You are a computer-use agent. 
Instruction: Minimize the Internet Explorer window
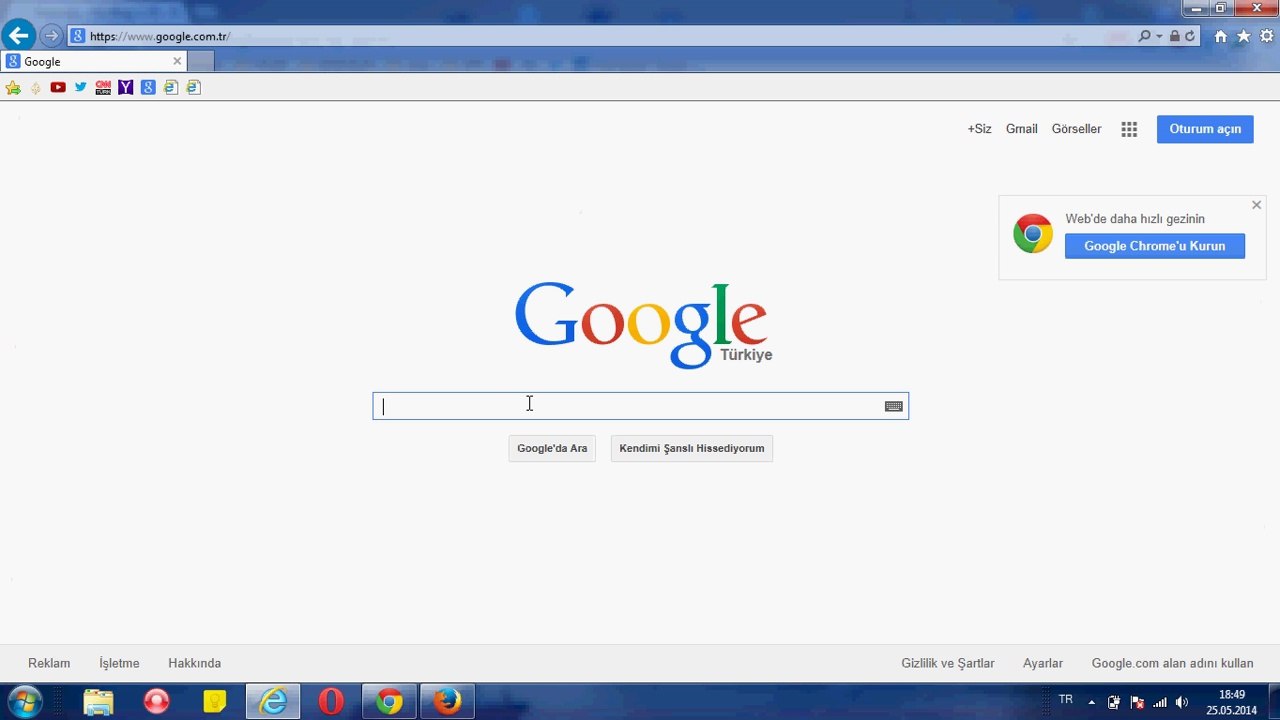pyautogui.click(x=1194, y=8)
